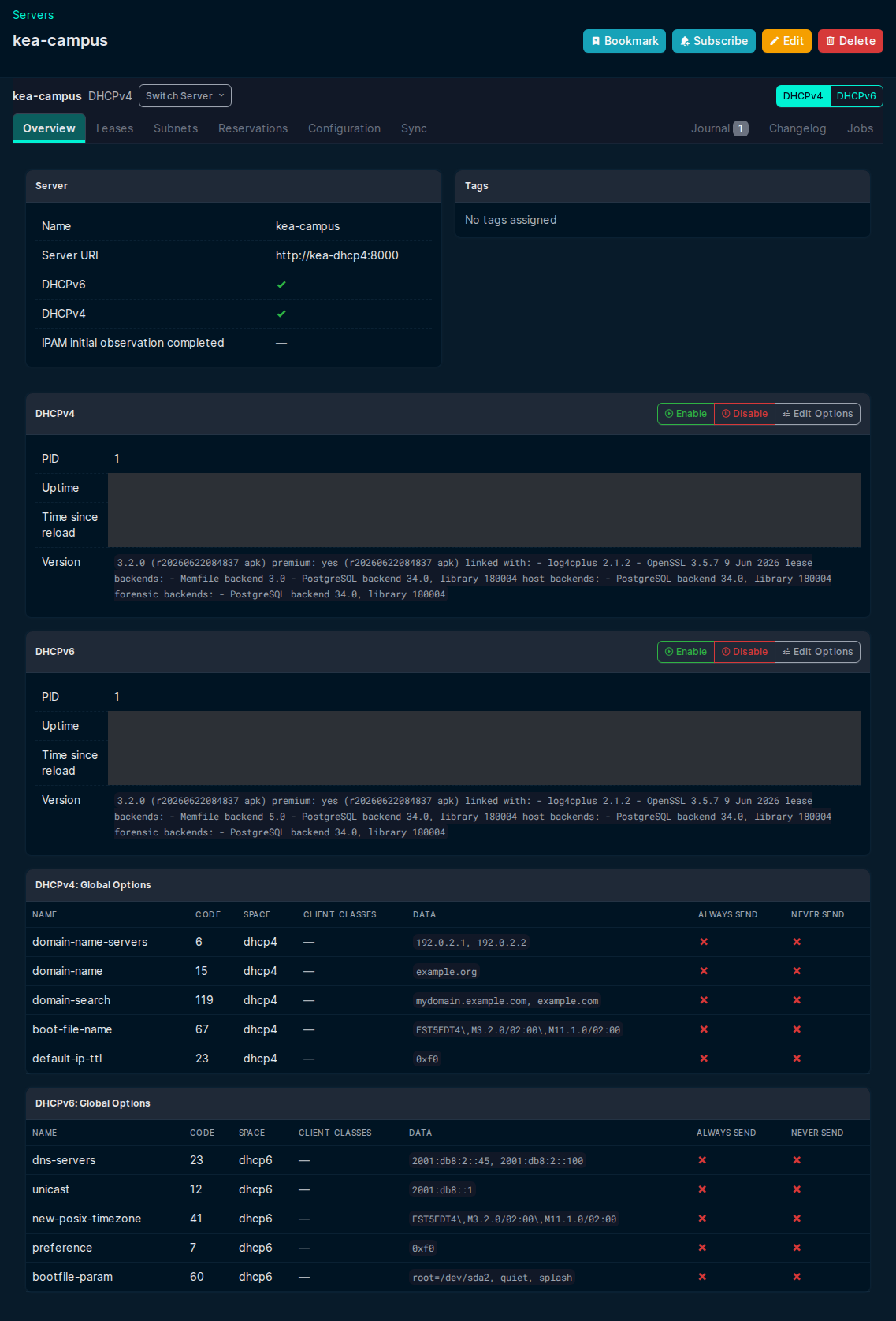The image size is (896, 1321).
Task: Click Always Send X for domain-name-servers
Action: click(x=704, y=942)
